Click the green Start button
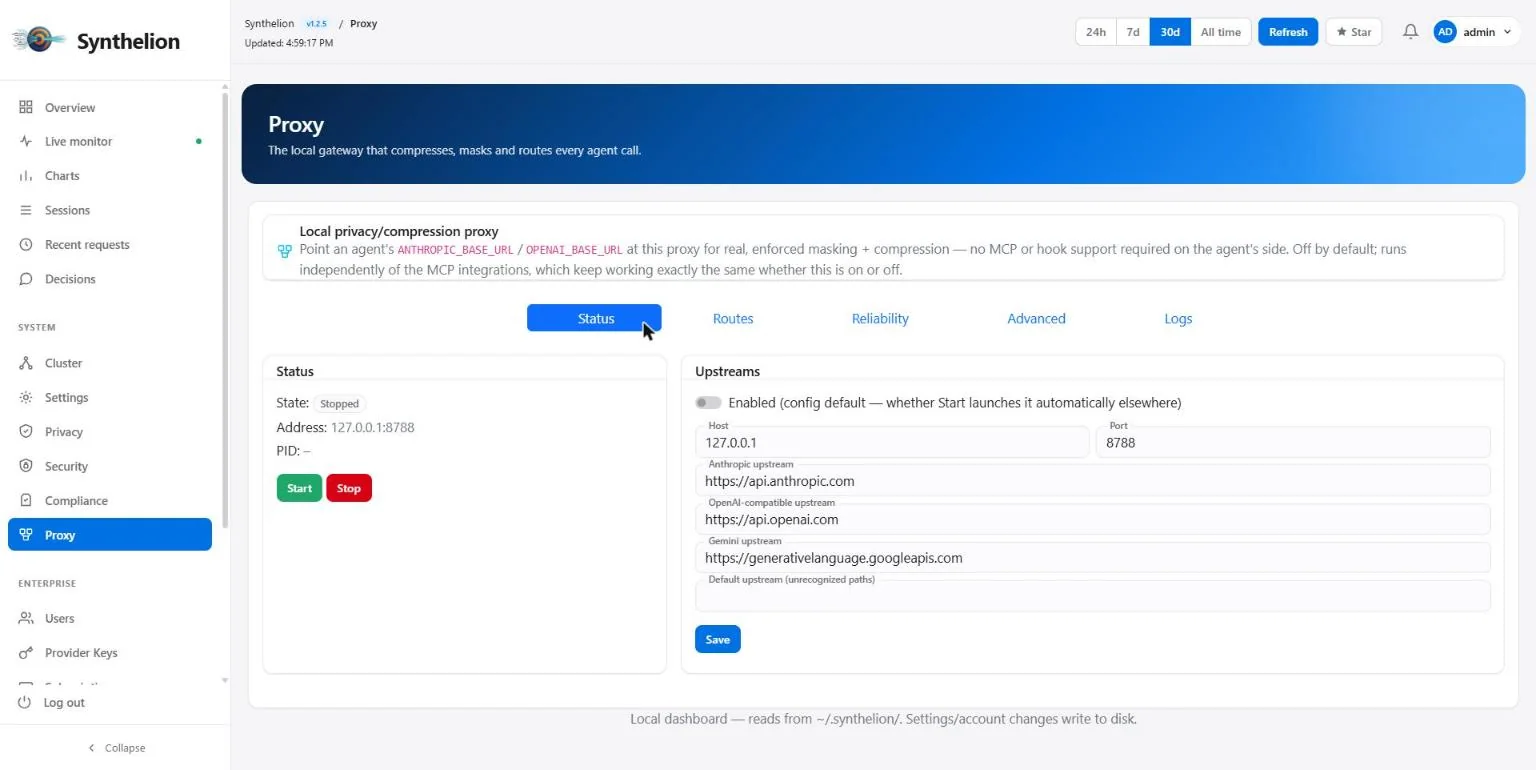The height and width of the screenshot is (770, 1536). 299,488
